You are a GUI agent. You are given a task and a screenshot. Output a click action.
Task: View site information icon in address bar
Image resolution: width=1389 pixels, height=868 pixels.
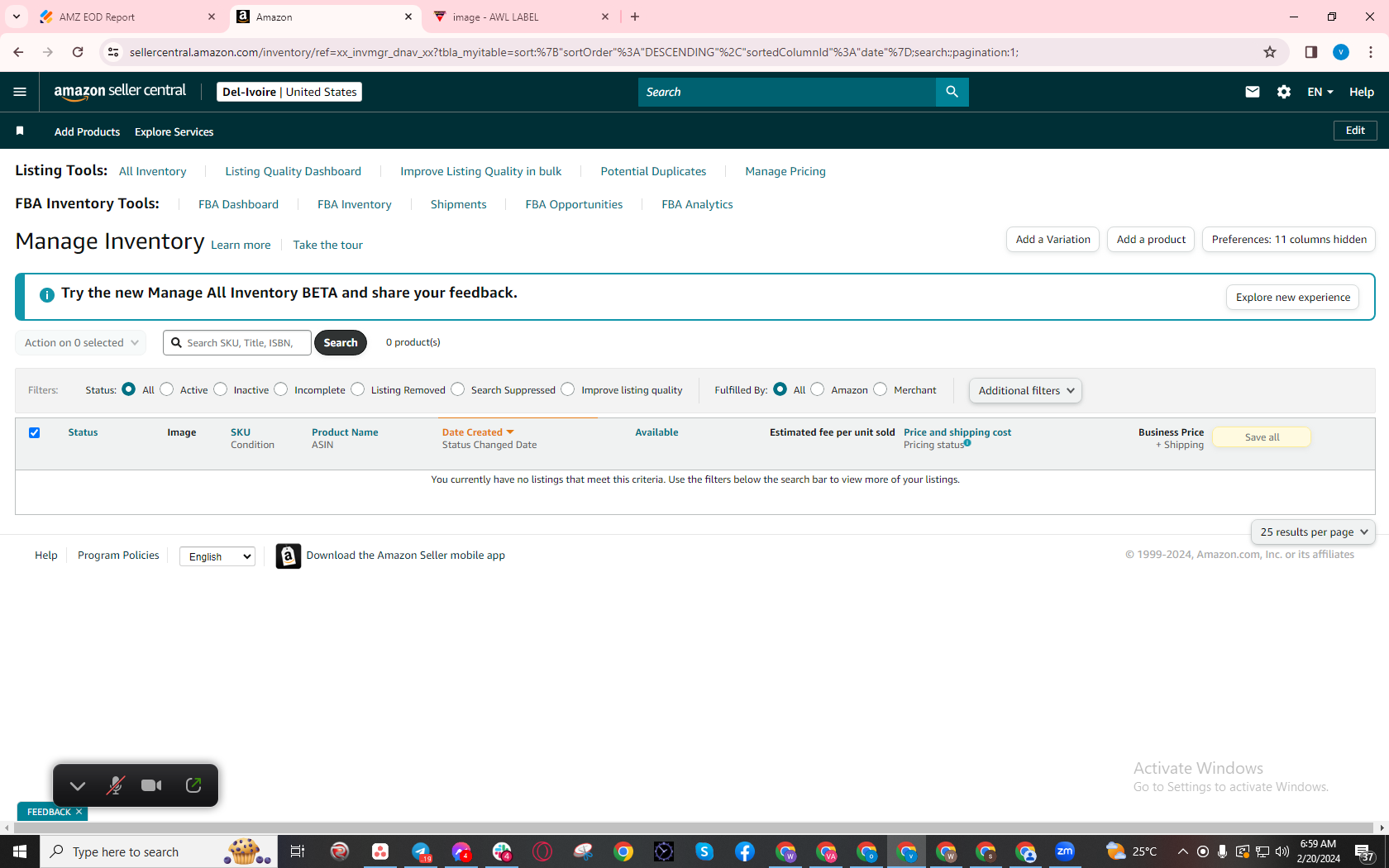click(x=113, y=52)
